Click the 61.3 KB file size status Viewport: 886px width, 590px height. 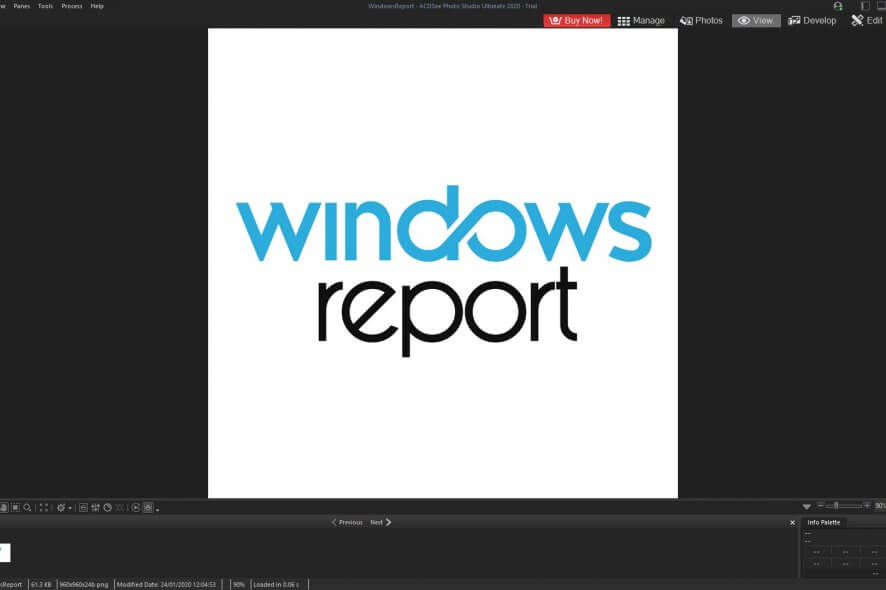point(41,584)
